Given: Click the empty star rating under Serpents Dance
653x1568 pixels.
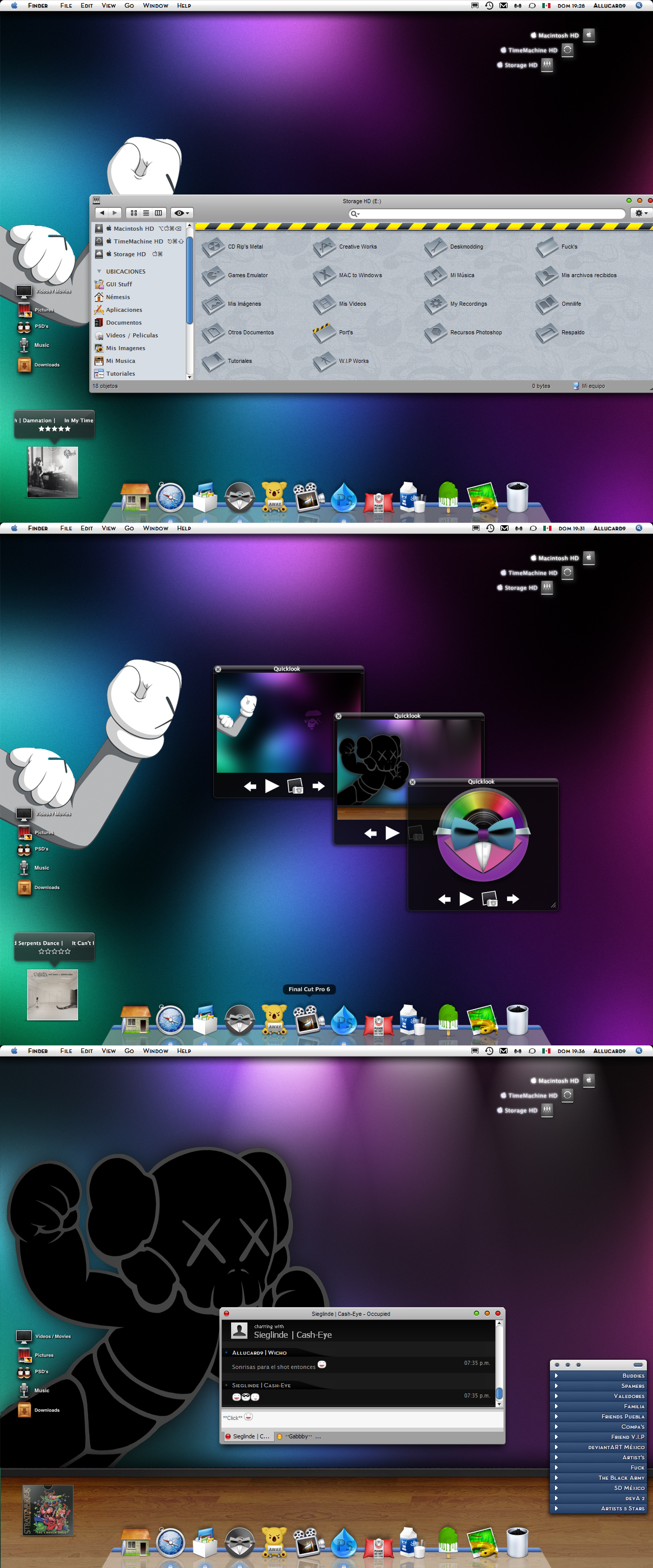Looking at the screenshot, I should (55, 951).
